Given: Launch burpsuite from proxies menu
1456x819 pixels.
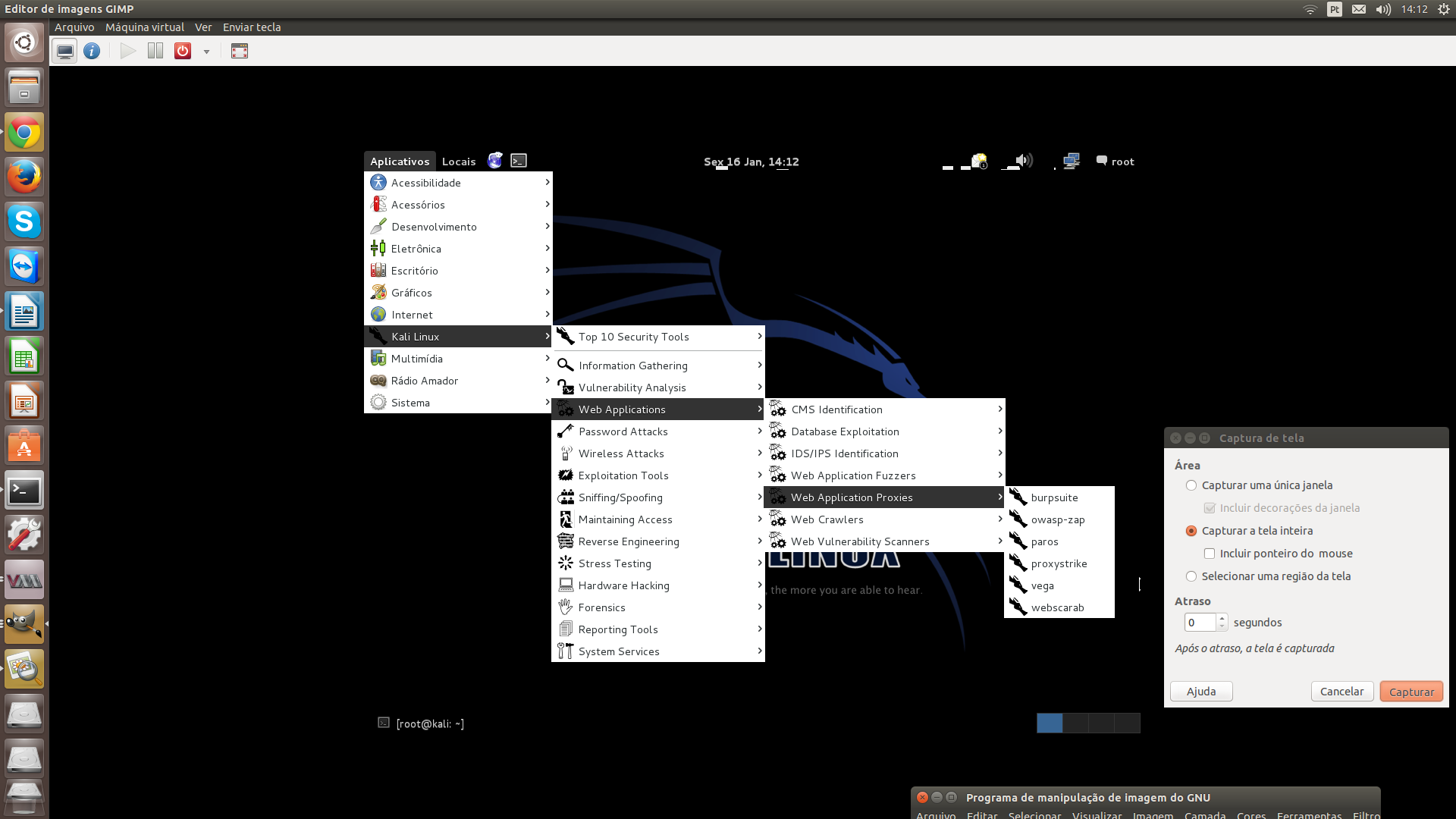Looking at the screenshot, I should (x=1059, y=497).
